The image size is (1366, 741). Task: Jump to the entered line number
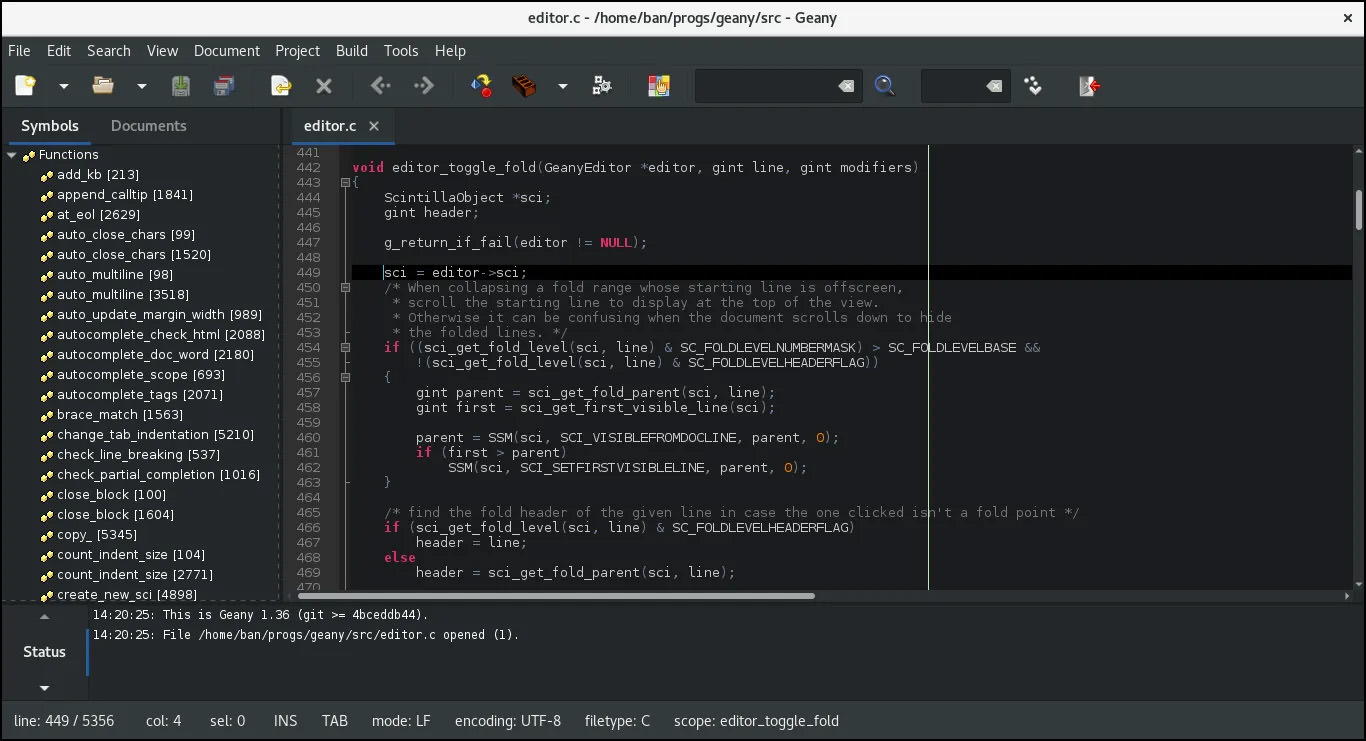(x=1032, y=86)
